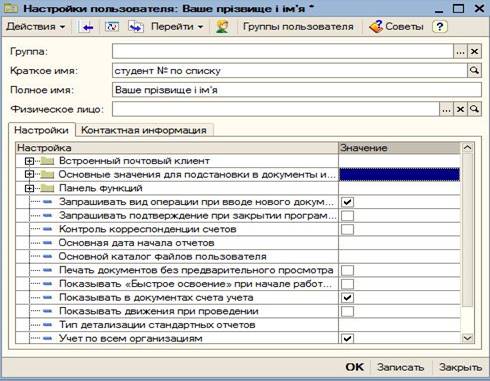Uncheck Учет по всем организациям checkbox
Image resolution: width=490 pixels, height=381 pixels.
tap(347, 339)
